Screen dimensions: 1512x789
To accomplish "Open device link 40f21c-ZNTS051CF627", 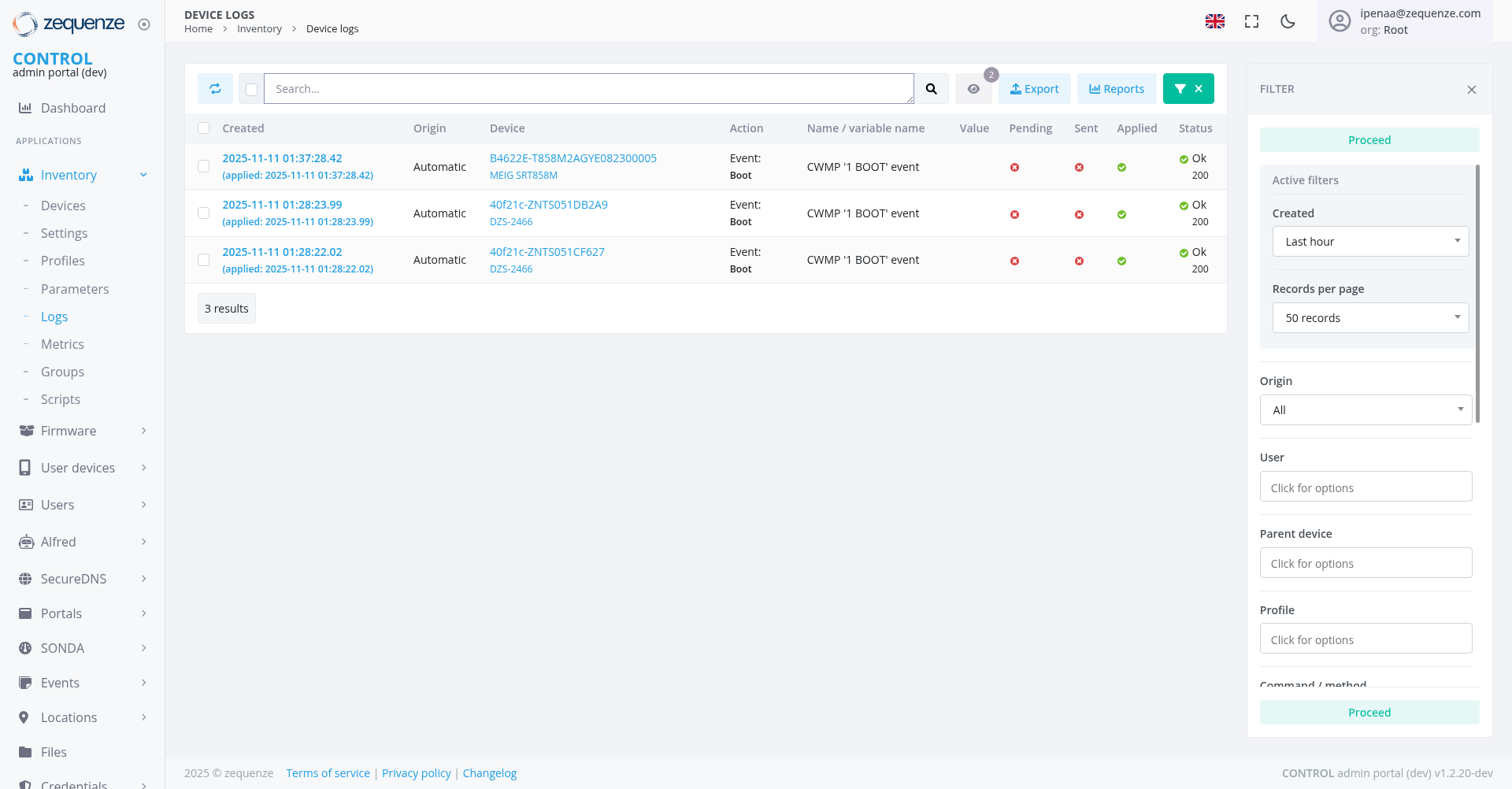I will tap(547, 252).
